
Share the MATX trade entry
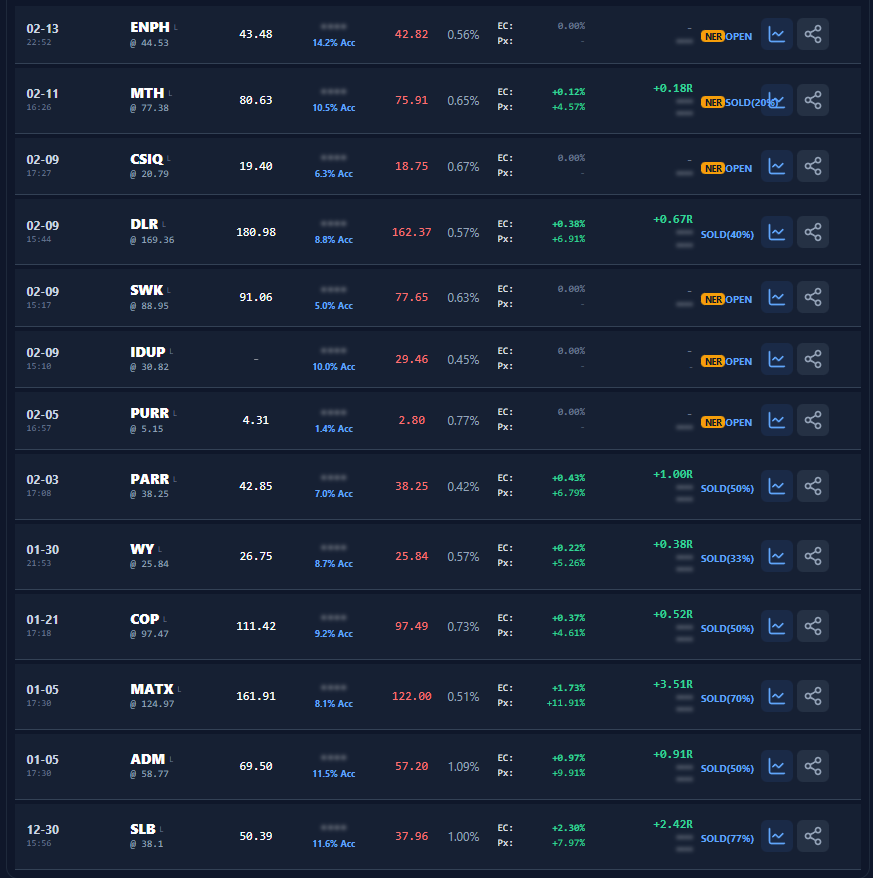pyautogui.click(x=813, y=696)
